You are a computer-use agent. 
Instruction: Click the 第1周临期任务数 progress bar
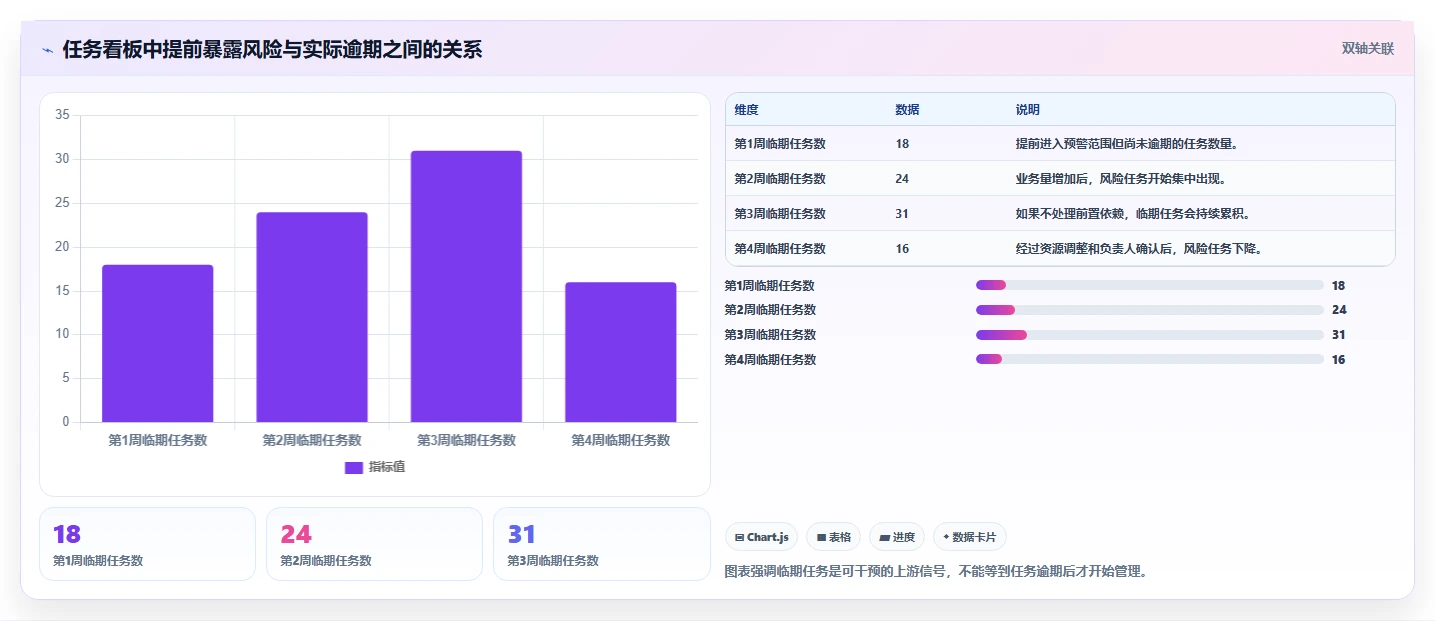click(x=1150, y=285)
